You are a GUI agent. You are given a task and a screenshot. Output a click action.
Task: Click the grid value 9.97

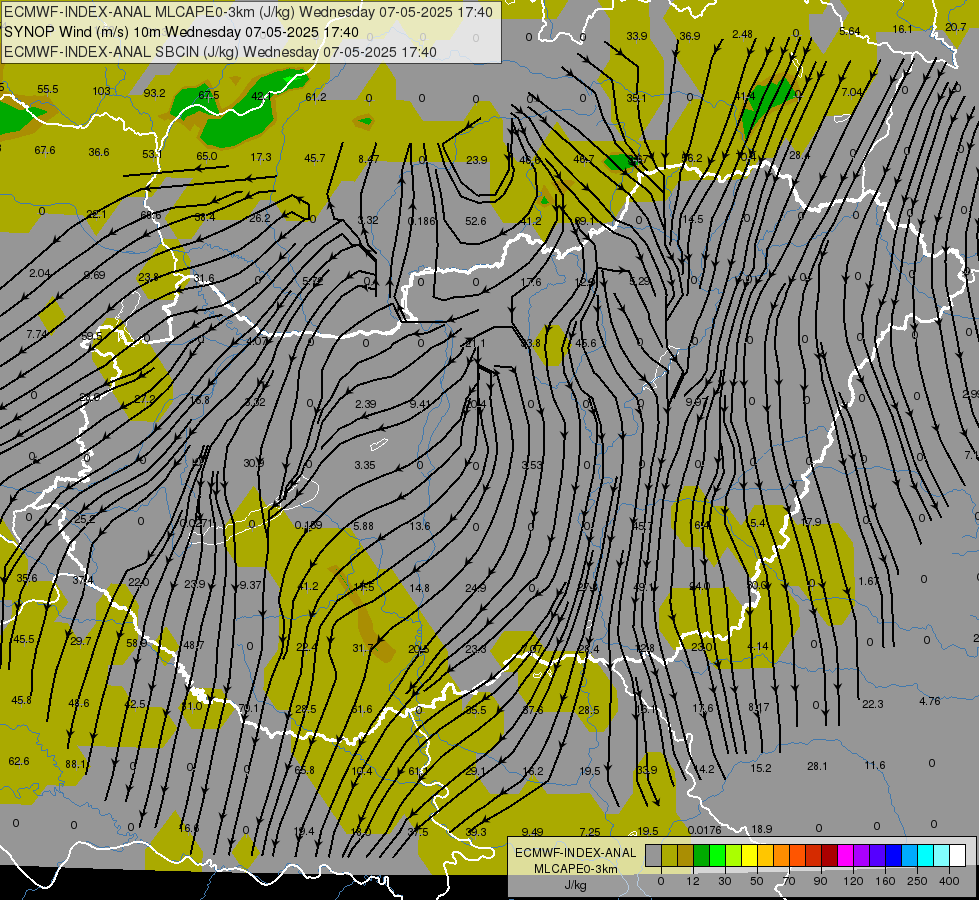point(697,402)
